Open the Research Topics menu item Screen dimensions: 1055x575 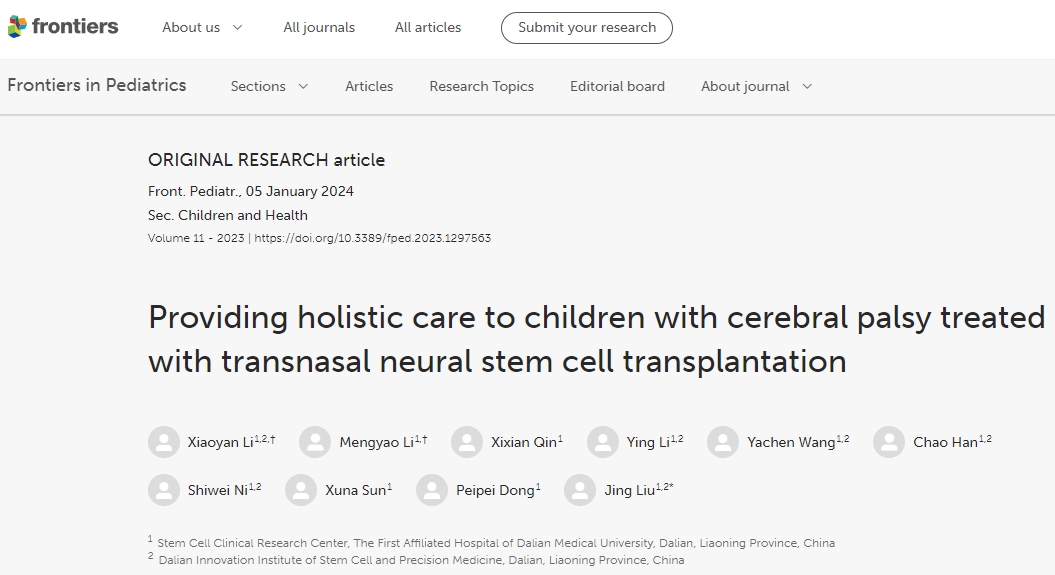pos(481,87)
